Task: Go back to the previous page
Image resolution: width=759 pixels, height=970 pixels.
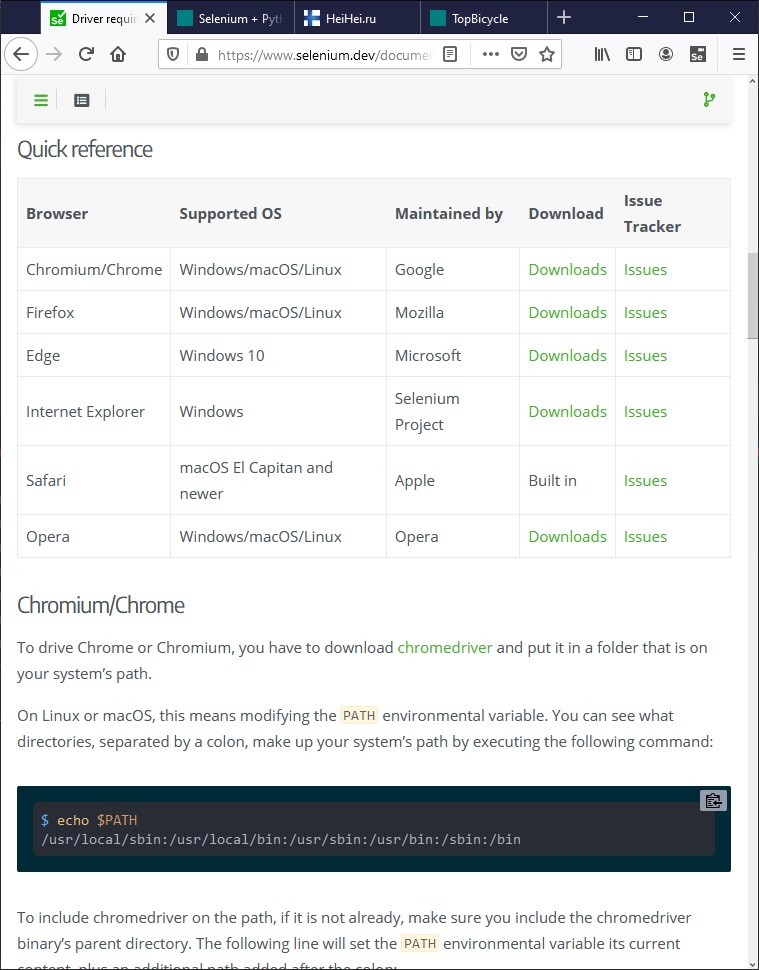Action: pos(21,54)
